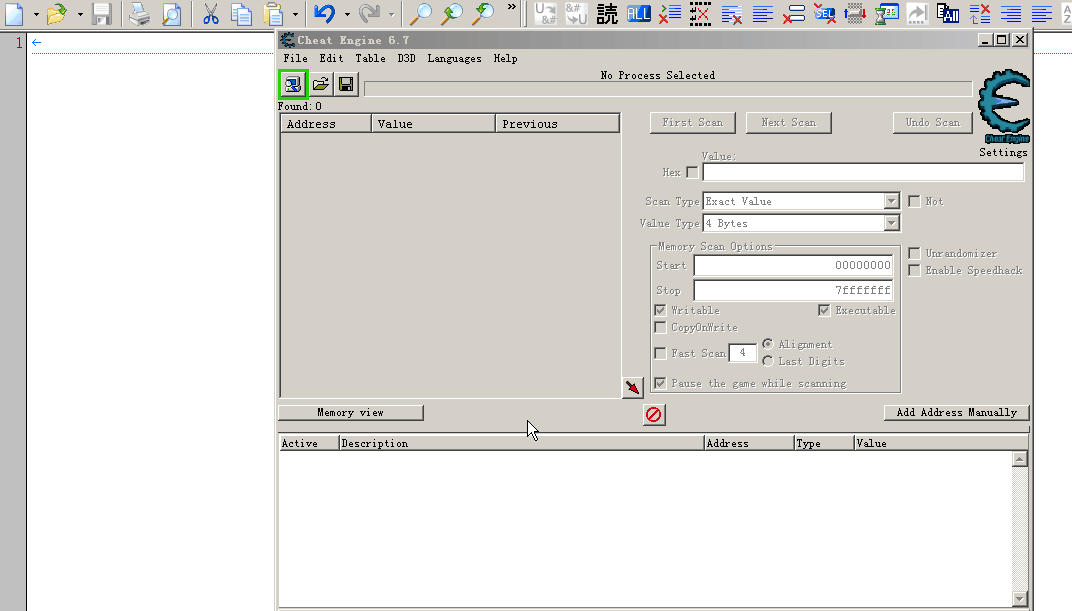This screenshot has width=1072, height=611.
Task: Click inside the scan Value input field
Action: [862, 173]
